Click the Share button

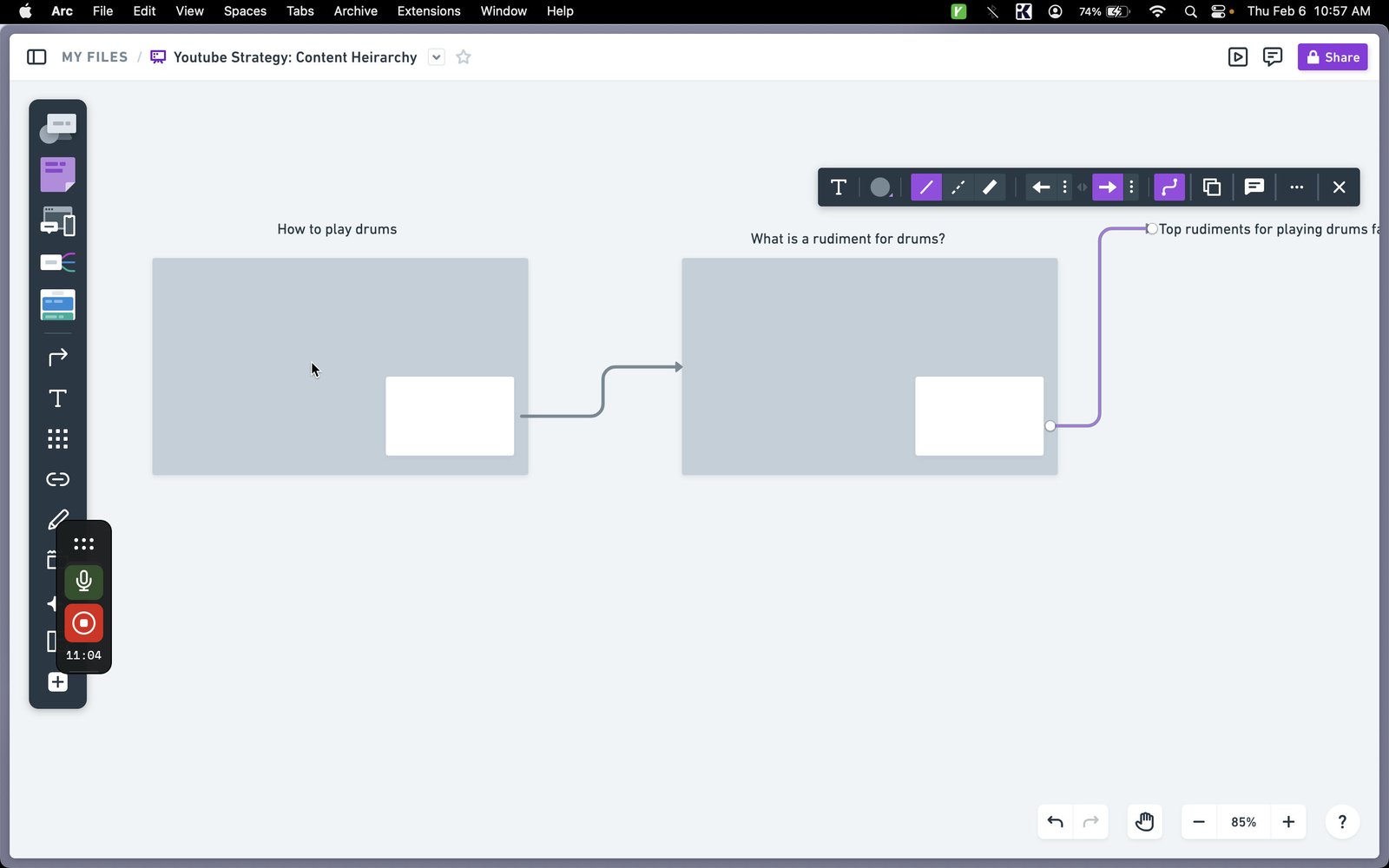tap(1333, 57)
